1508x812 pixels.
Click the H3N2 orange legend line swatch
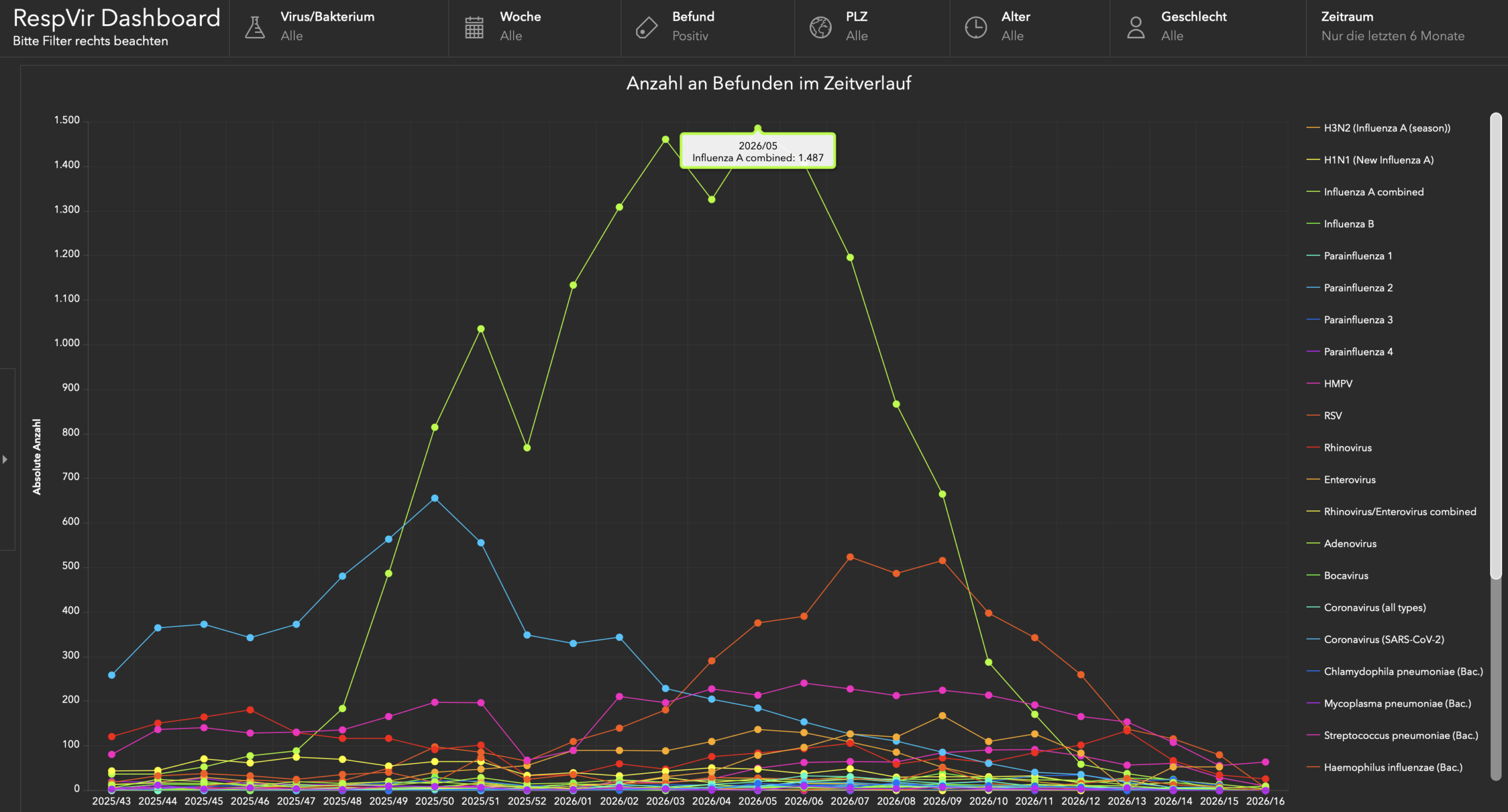[x=1312, y=128]
